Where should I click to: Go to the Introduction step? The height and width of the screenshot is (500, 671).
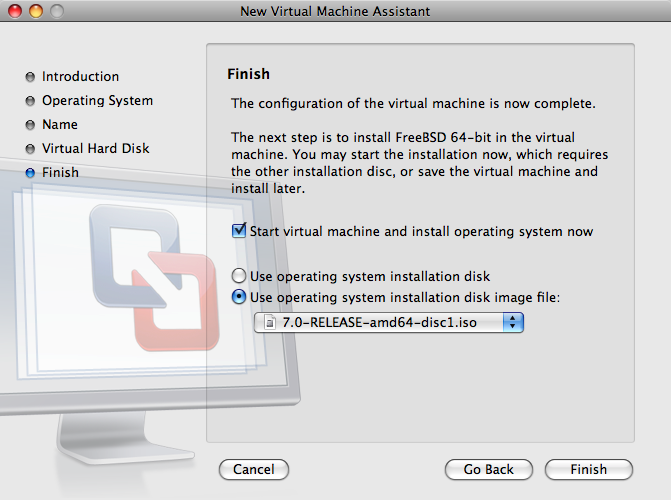pyautogui.click(x=80, y=77)
